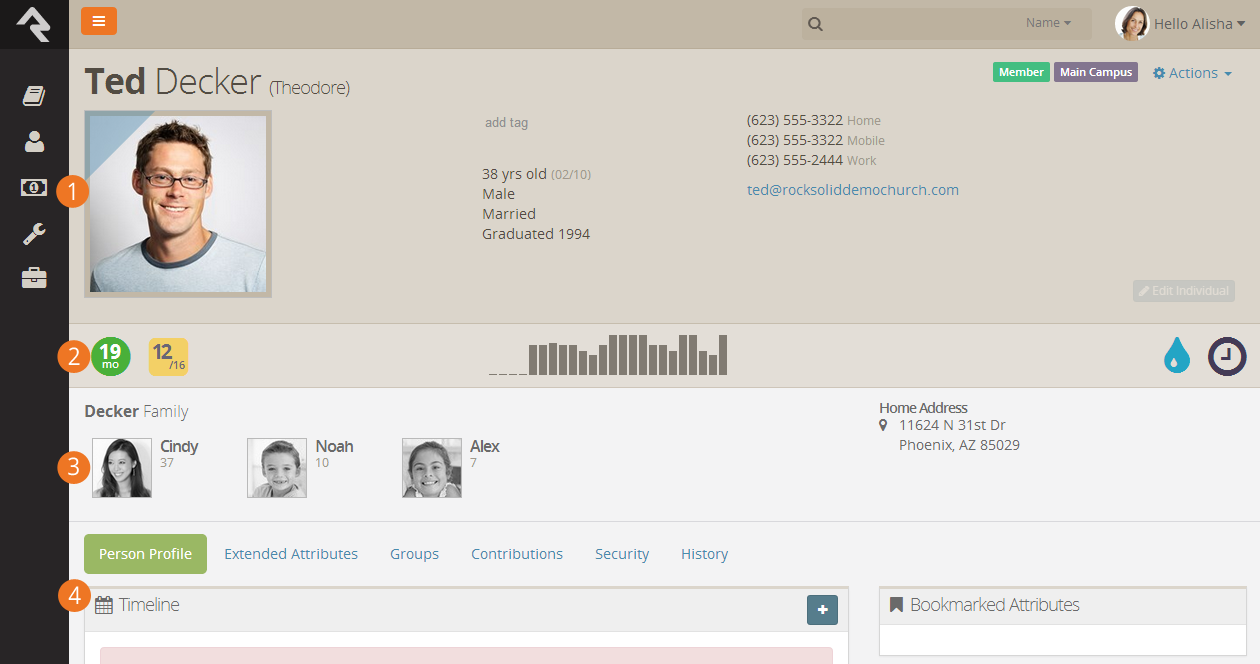Image resolution: width=1260 pixels, height=664 pixels.
Task: Select the Person Profile tab
Action: tap(145, 554)
